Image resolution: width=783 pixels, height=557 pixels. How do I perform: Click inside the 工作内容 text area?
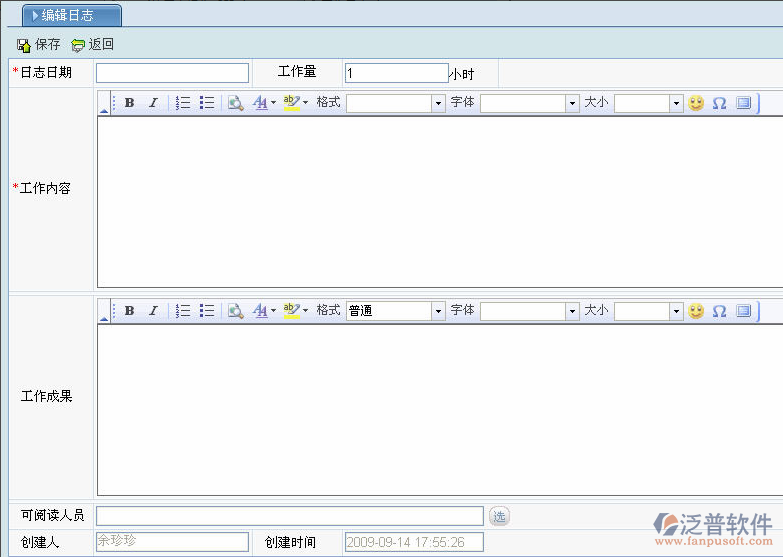440,202
